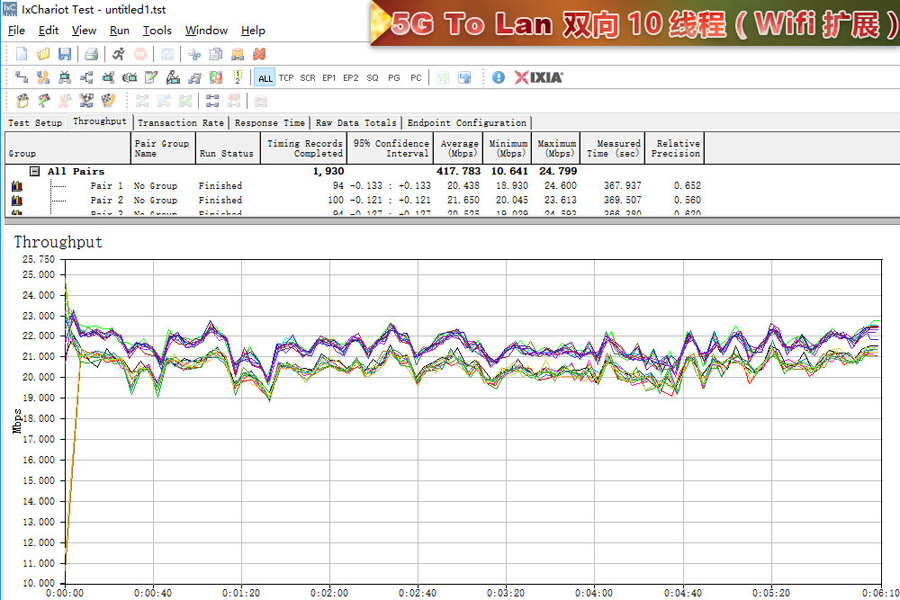Click the Print icon in the toolbar

(91, 54)
